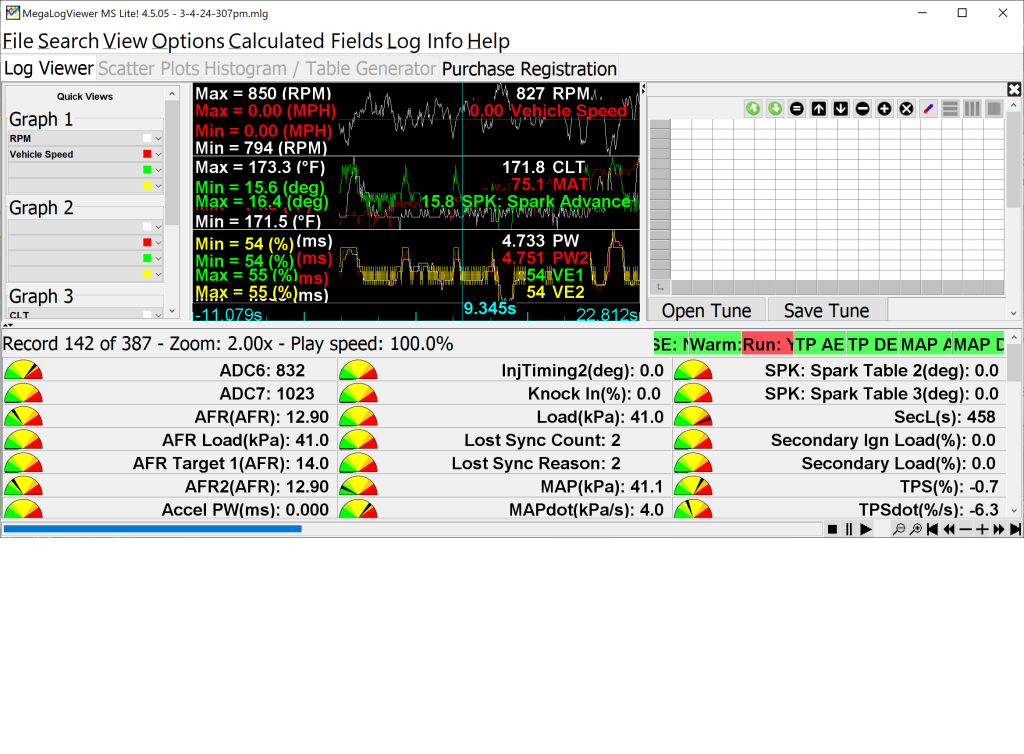Click the black equals icon in table toolbar

pyautogui.click(x=796, y=108)
